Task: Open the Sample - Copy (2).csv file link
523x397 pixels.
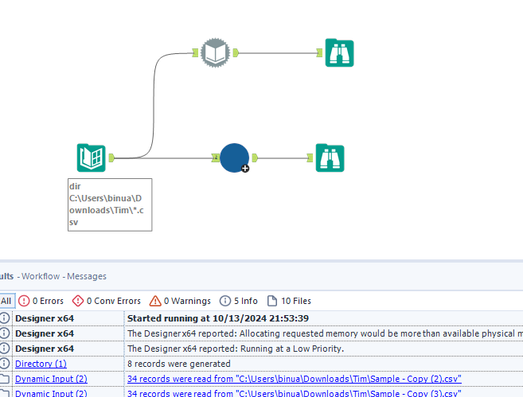Action: point(294,379)
